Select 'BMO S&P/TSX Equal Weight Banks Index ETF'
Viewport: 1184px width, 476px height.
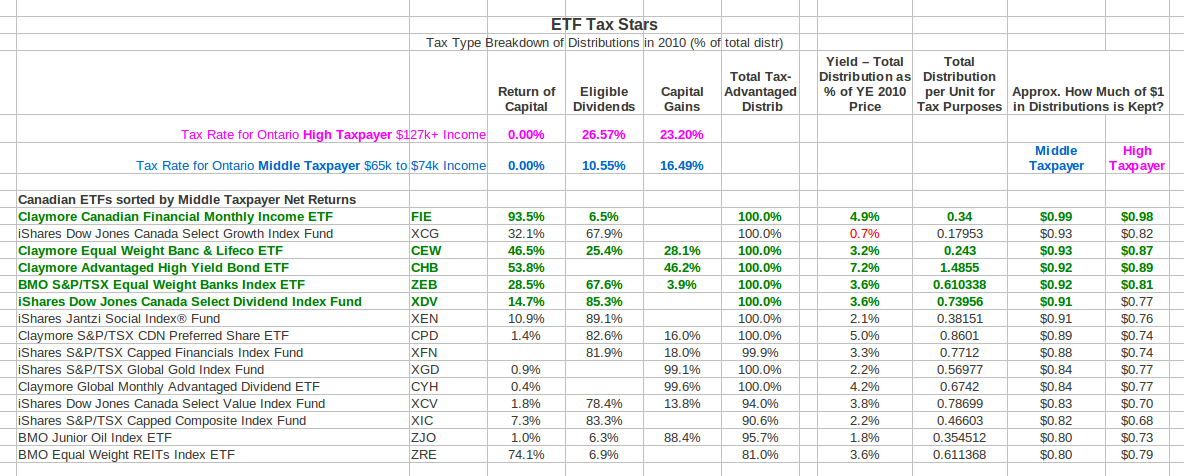coord(161,284)
